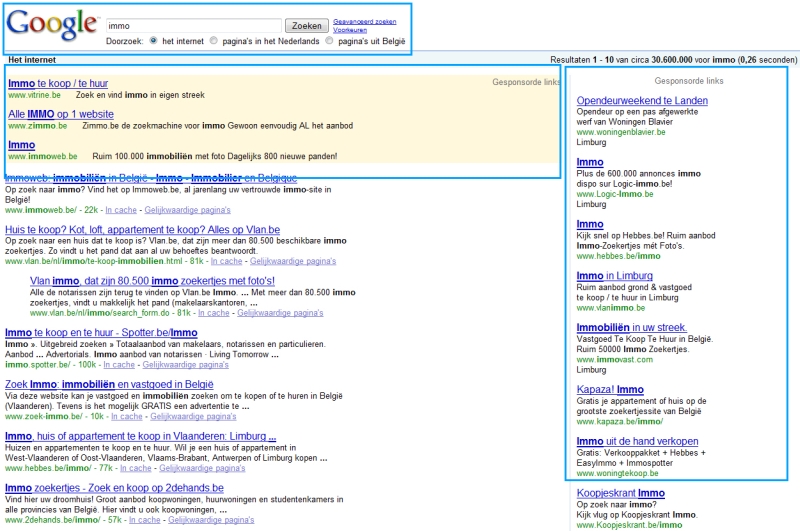Open Geavanceerd zoeken link
Viewport: 800px width, 531px height.
click(x=364, y=21)
